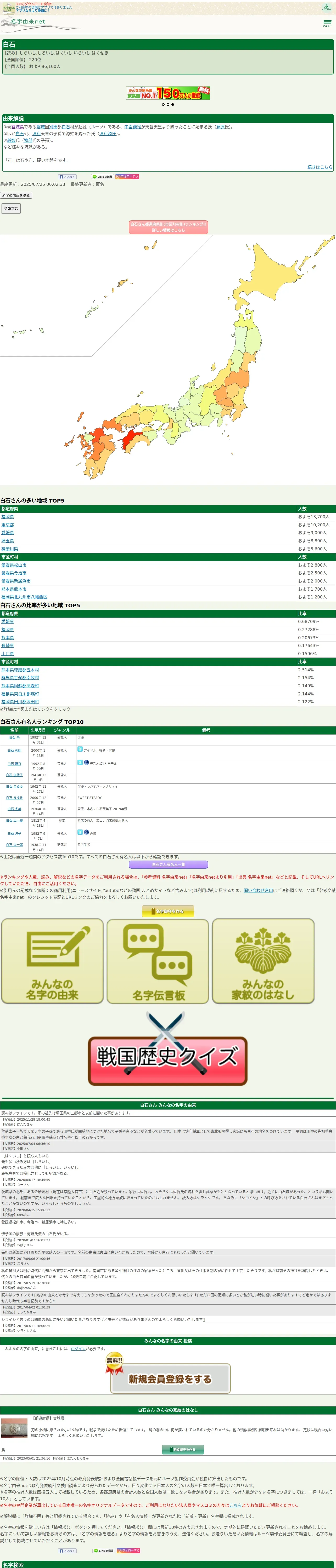Select the third carousel dot under the banner
The height and width of the screenshot is (1568, 336).
[x=172, y=105]
